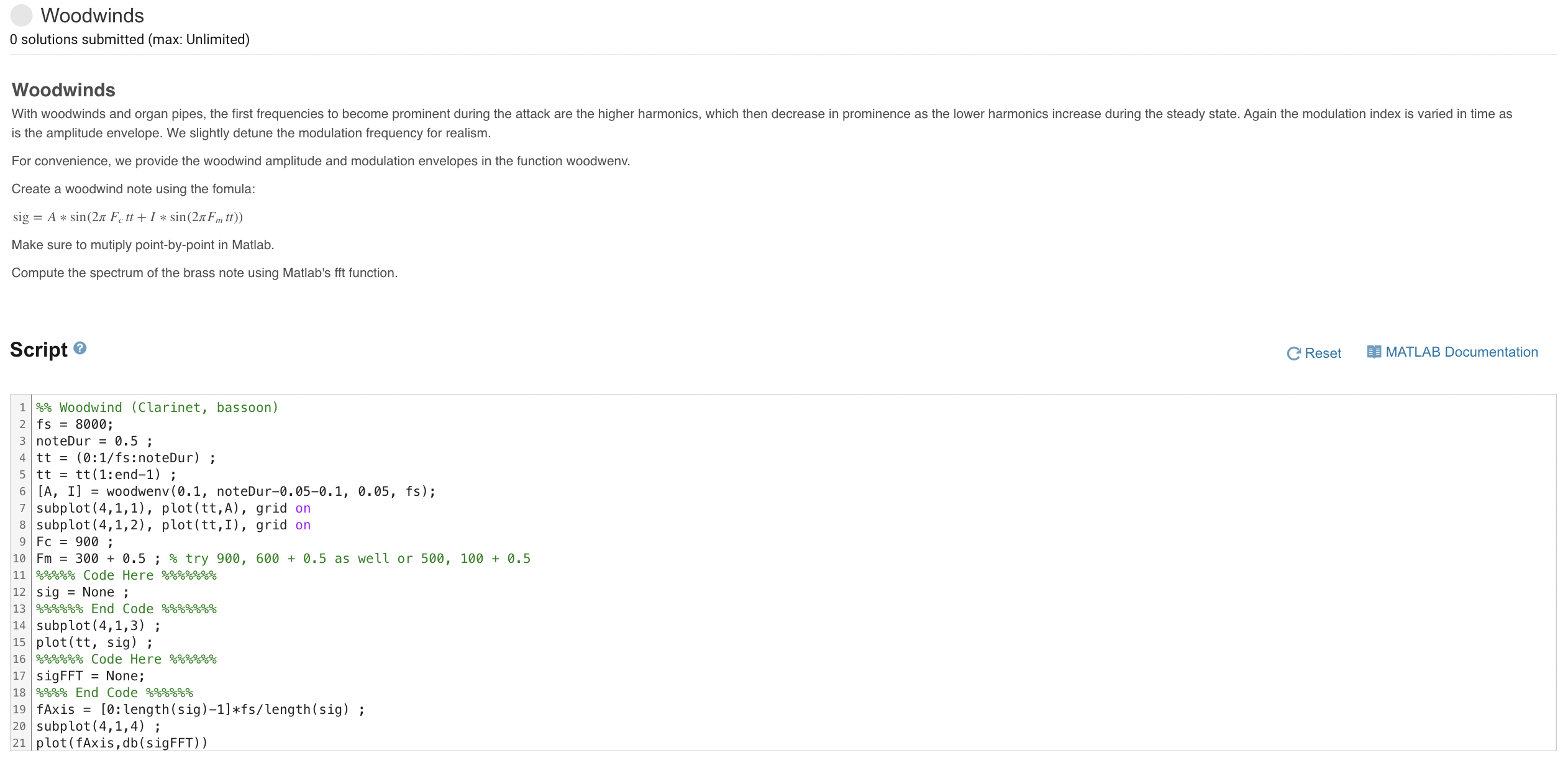Screen dimensions: 1568x758
Task: Click the gray Woodwinds status circle
Action: tap(22, 16)
